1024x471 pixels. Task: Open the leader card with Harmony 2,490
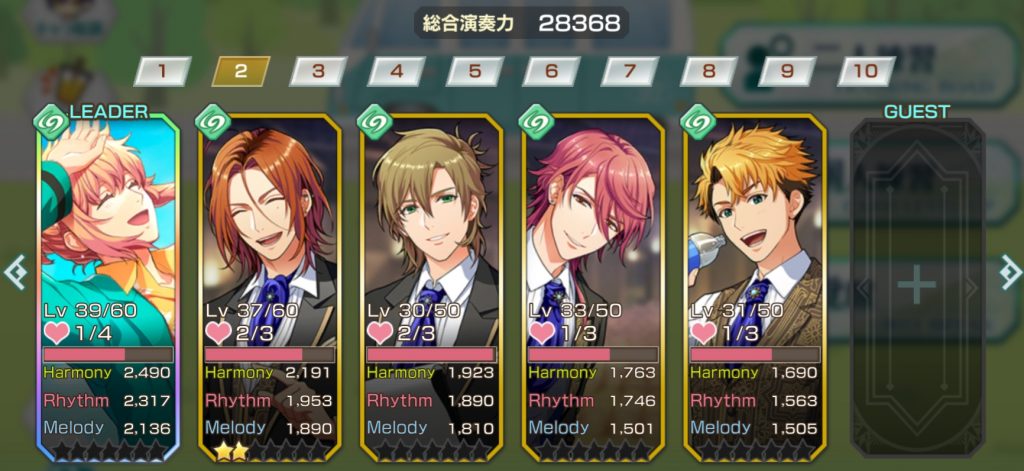(x=108, y=287)
